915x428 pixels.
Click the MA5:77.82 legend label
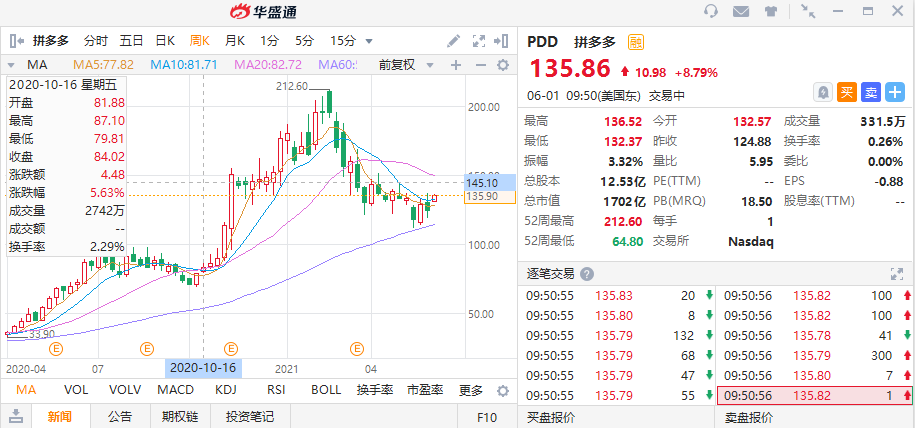point(103,65)
